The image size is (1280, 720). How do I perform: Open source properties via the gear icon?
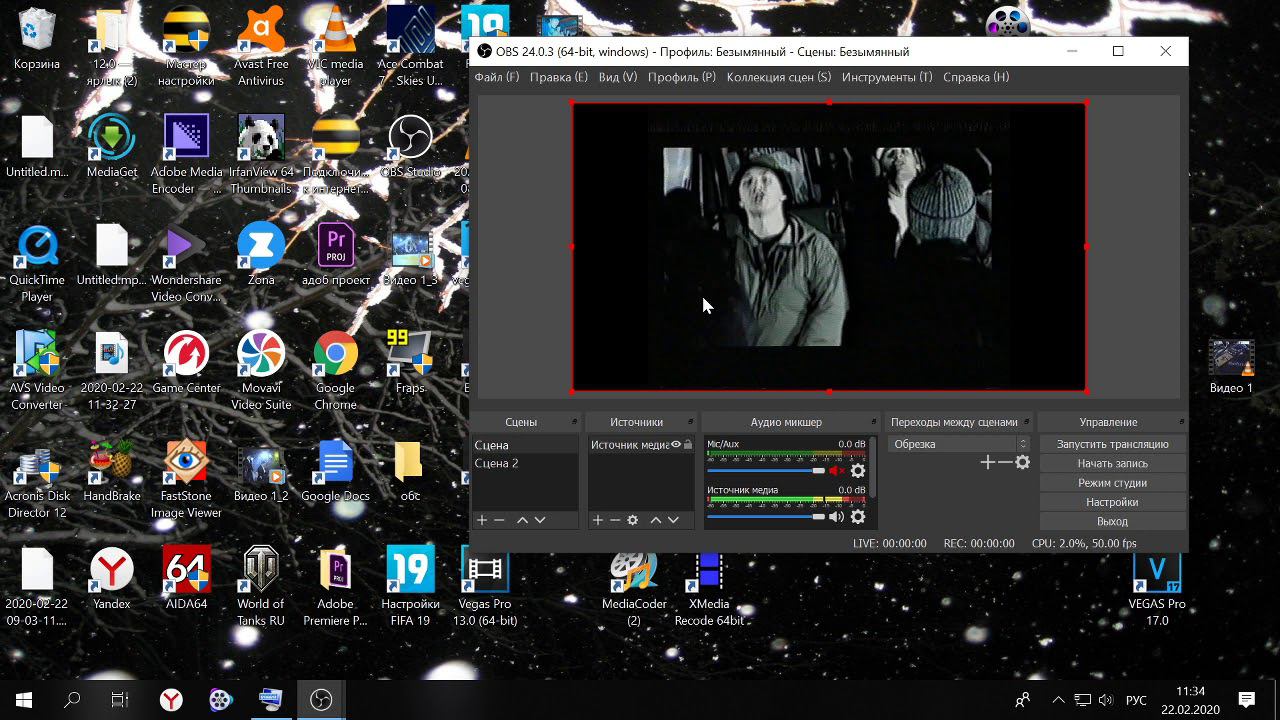632,520
